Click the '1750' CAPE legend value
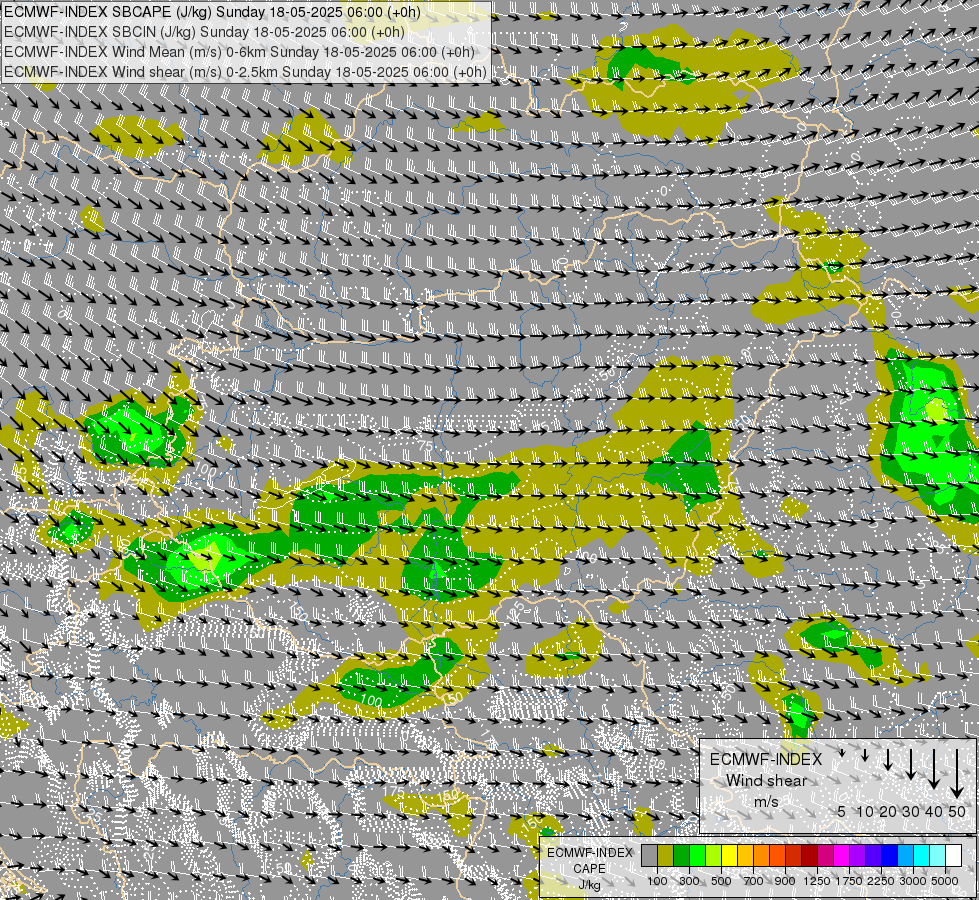The image size is (979, 900). [849, 881]
